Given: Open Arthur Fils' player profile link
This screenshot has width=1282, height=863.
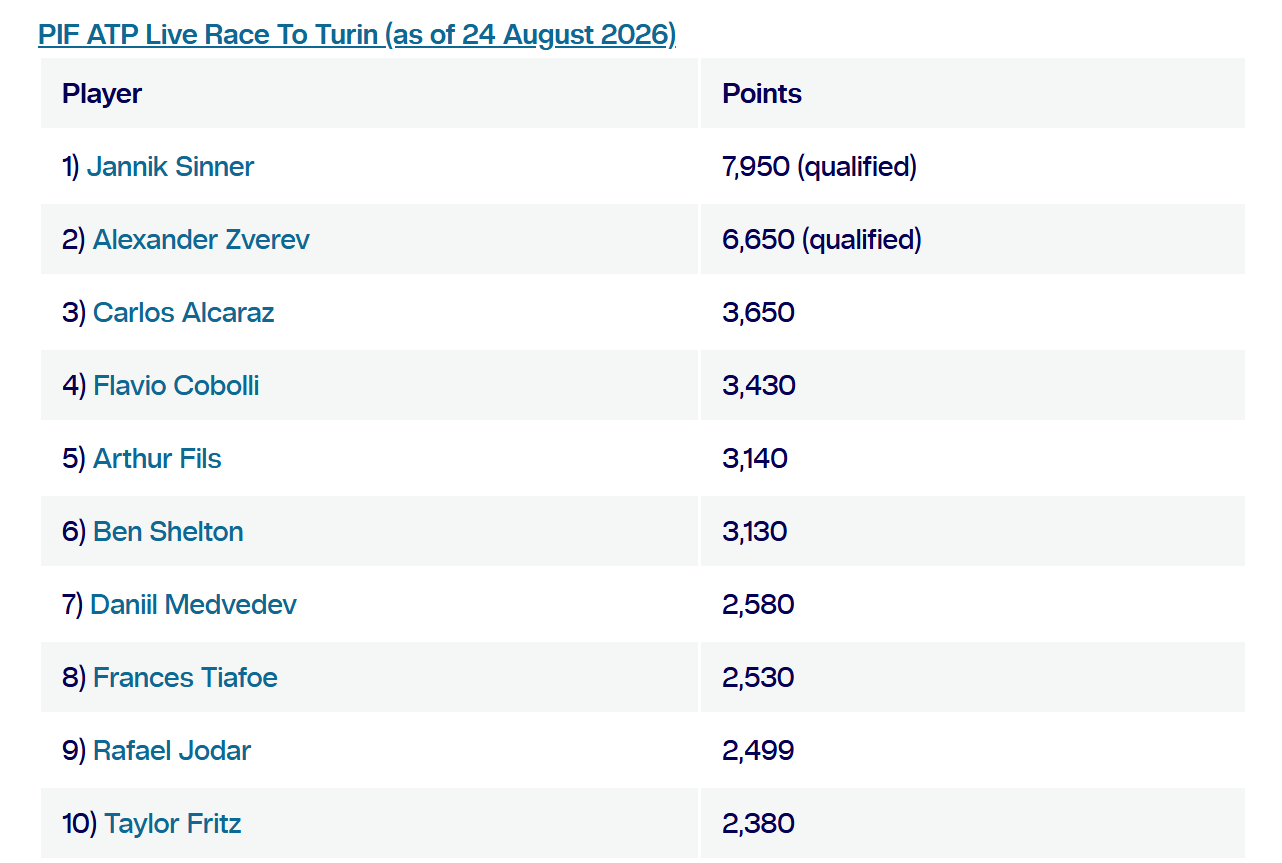Looking at the screenshot, I should [x=157, y=458].
